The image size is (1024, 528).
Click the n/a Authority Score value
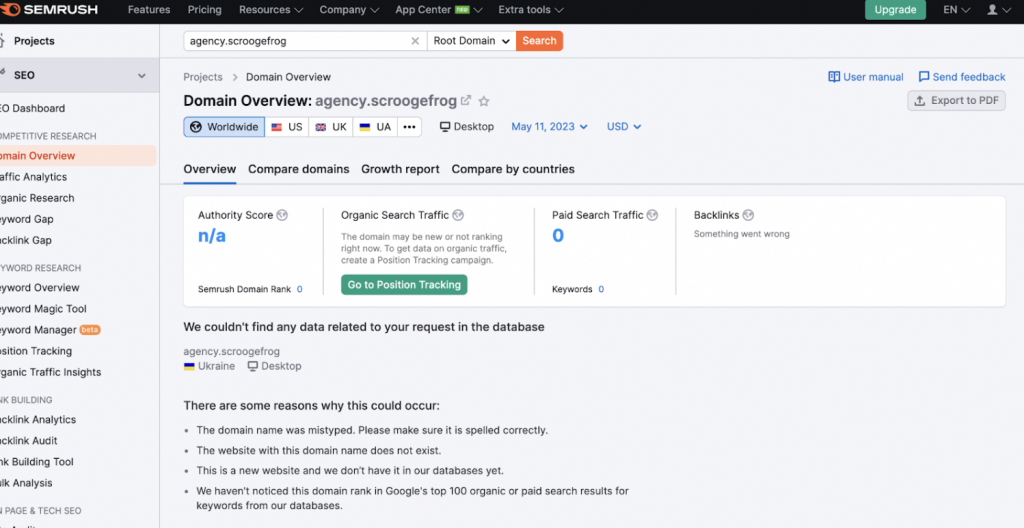click(x=212, y=236)
